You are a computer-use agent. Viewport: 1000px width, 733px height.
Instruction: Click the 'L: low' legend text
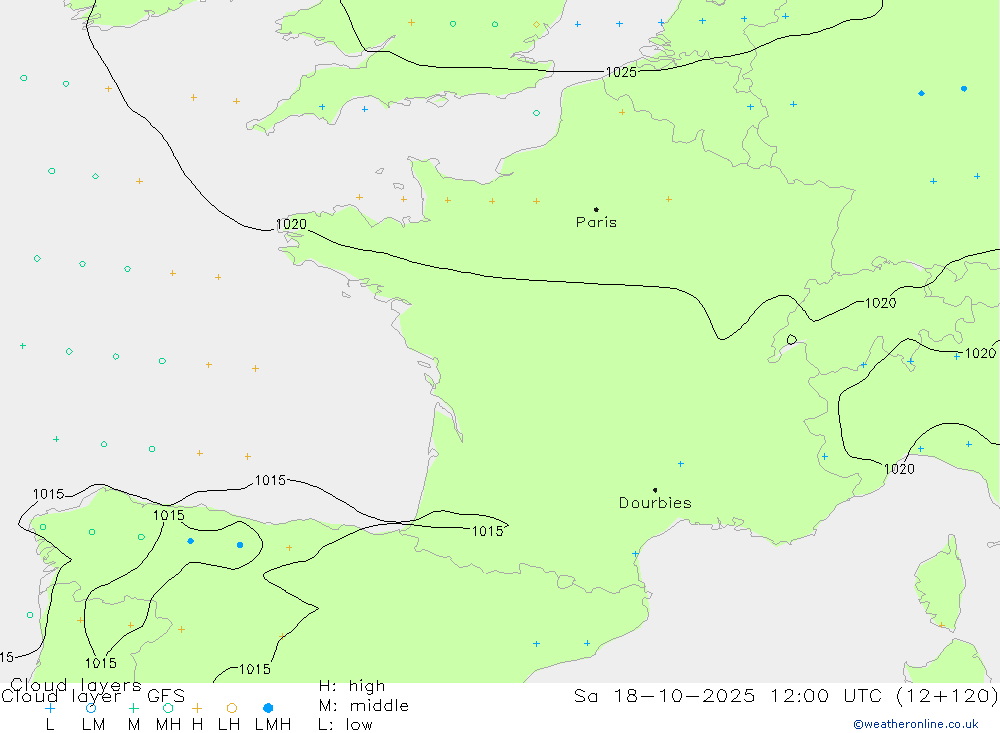point(345,725)
